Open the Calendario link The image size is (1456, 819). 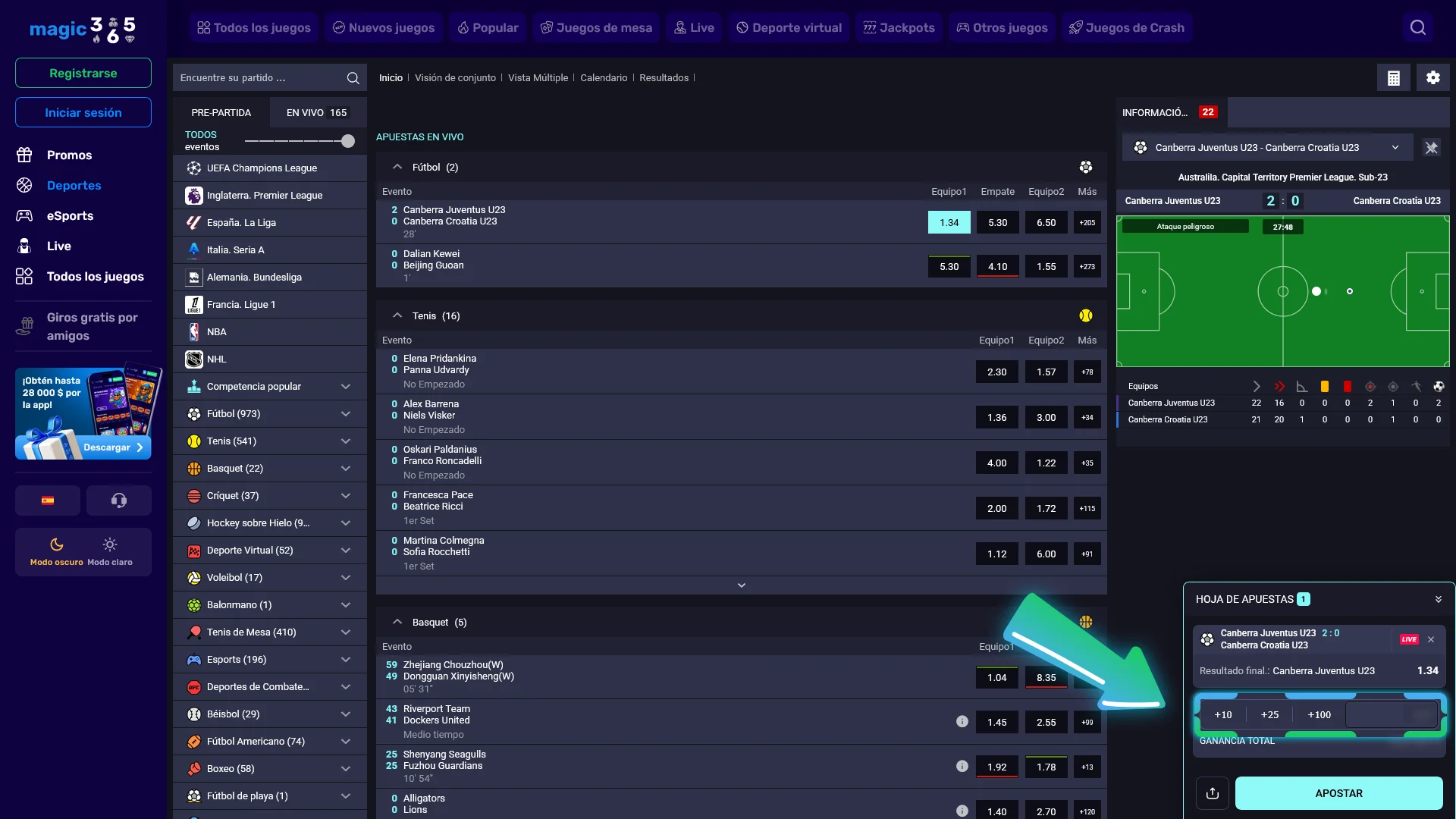pos(604,78)
